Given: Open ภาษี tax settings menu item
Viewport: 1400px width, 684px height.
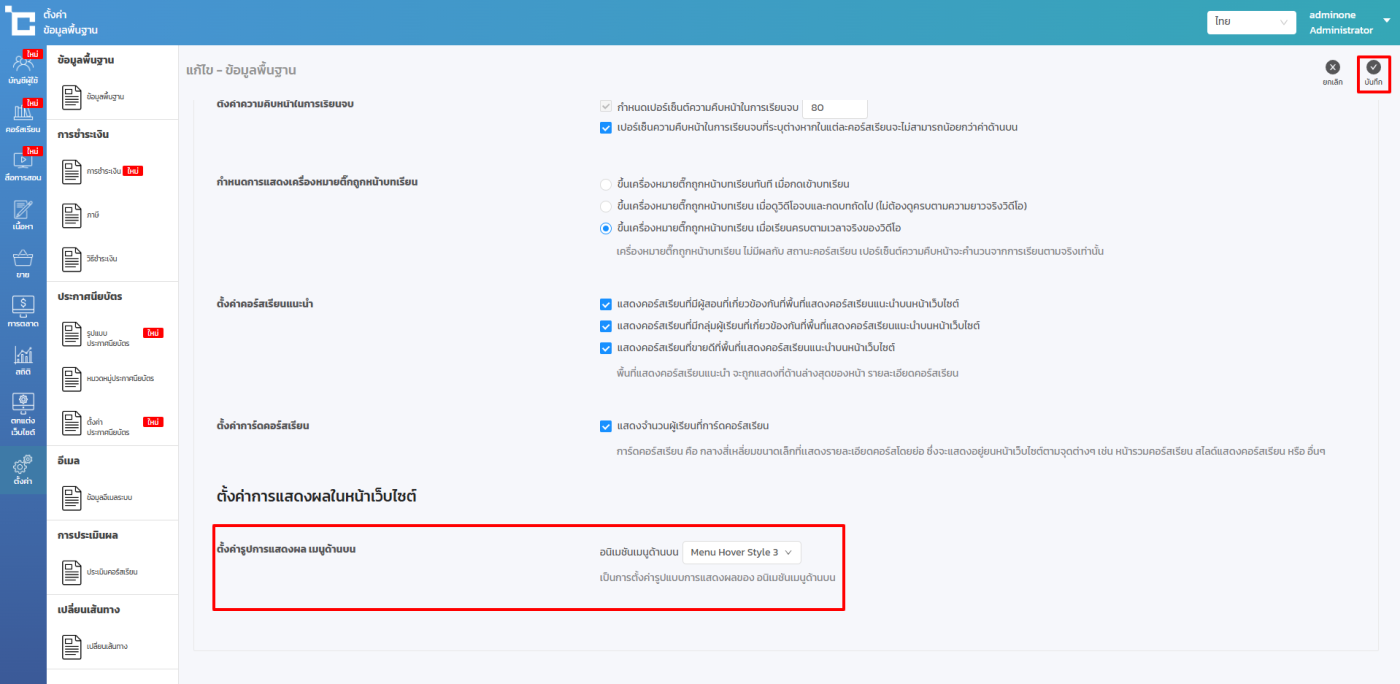Looking at the screenshot, I should click(92, 215).
